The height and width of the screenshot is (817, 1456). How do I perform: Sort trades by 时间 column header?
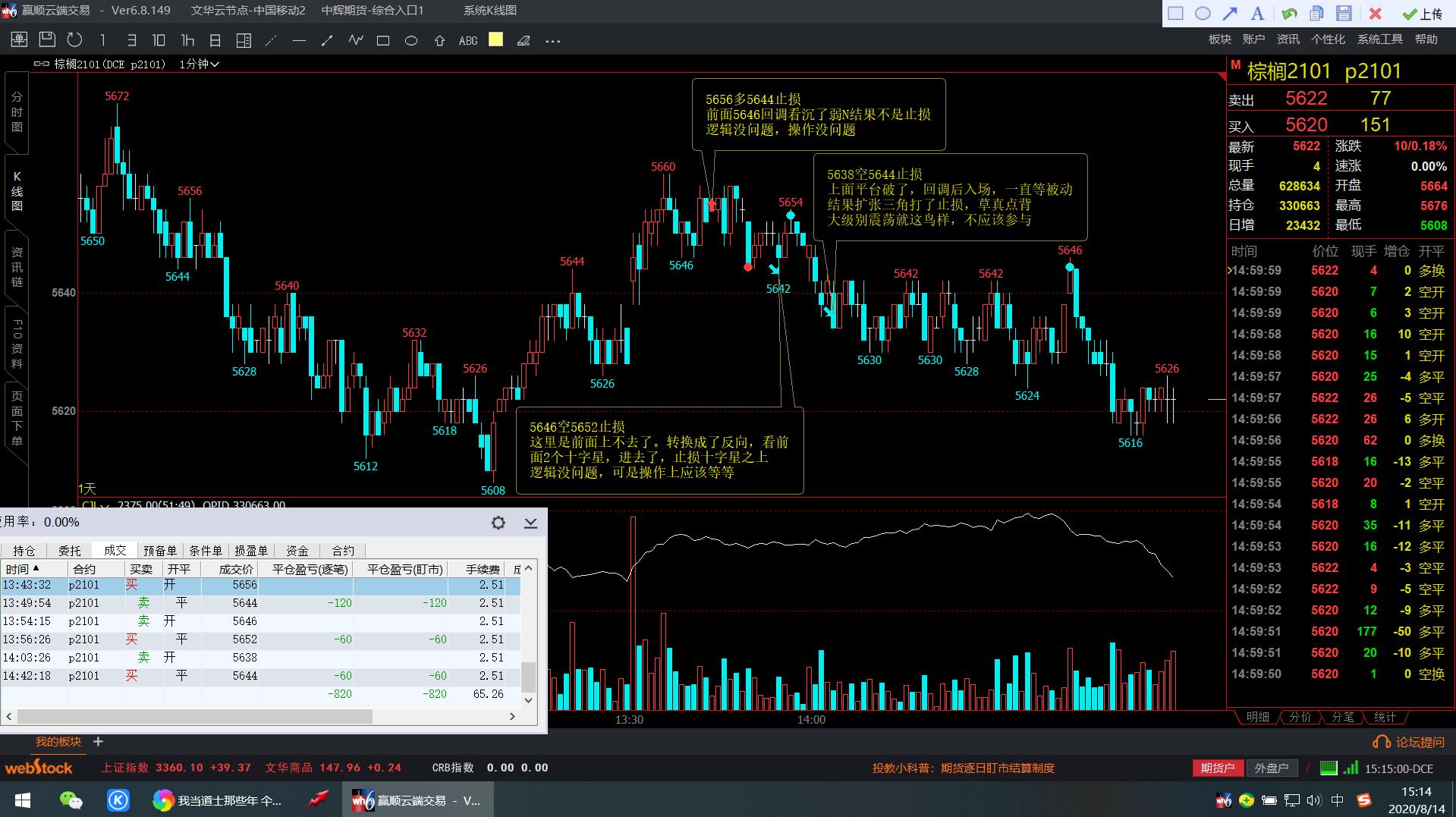coord(33,569)
